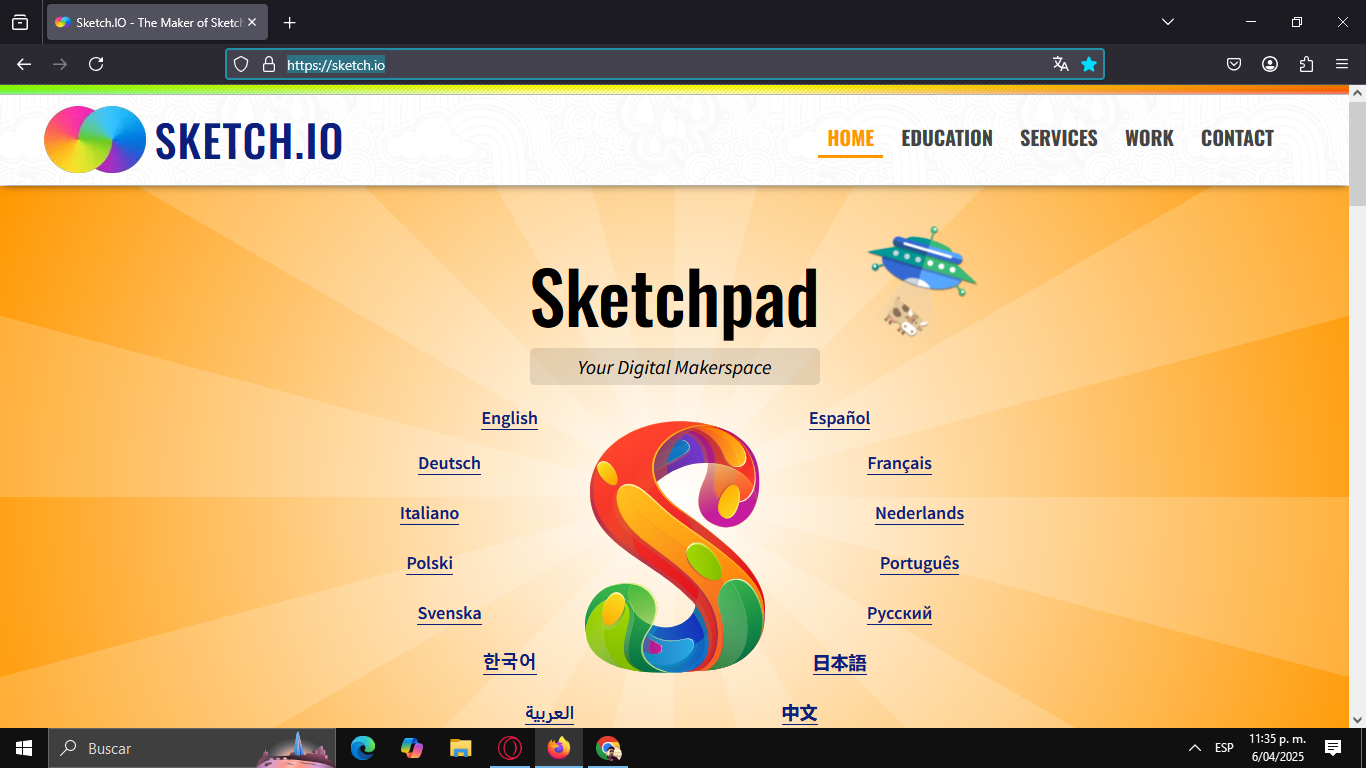Open the list all tabs dropdown arrow
The image size is (1366, 768).
pos(1167,22)
